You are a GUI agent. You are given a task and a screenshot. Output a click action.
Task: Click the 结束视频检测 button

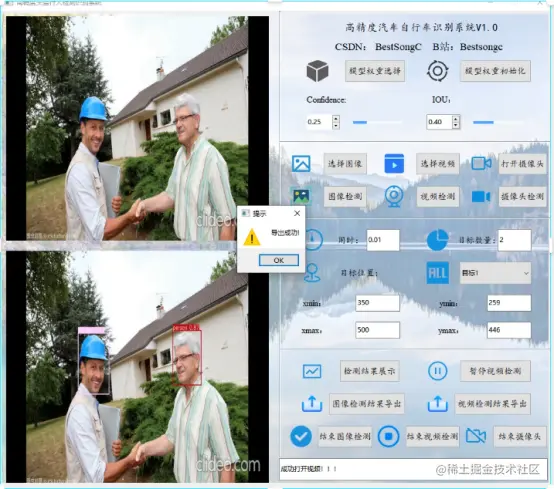pyautogui.click(x=432, y=436)
